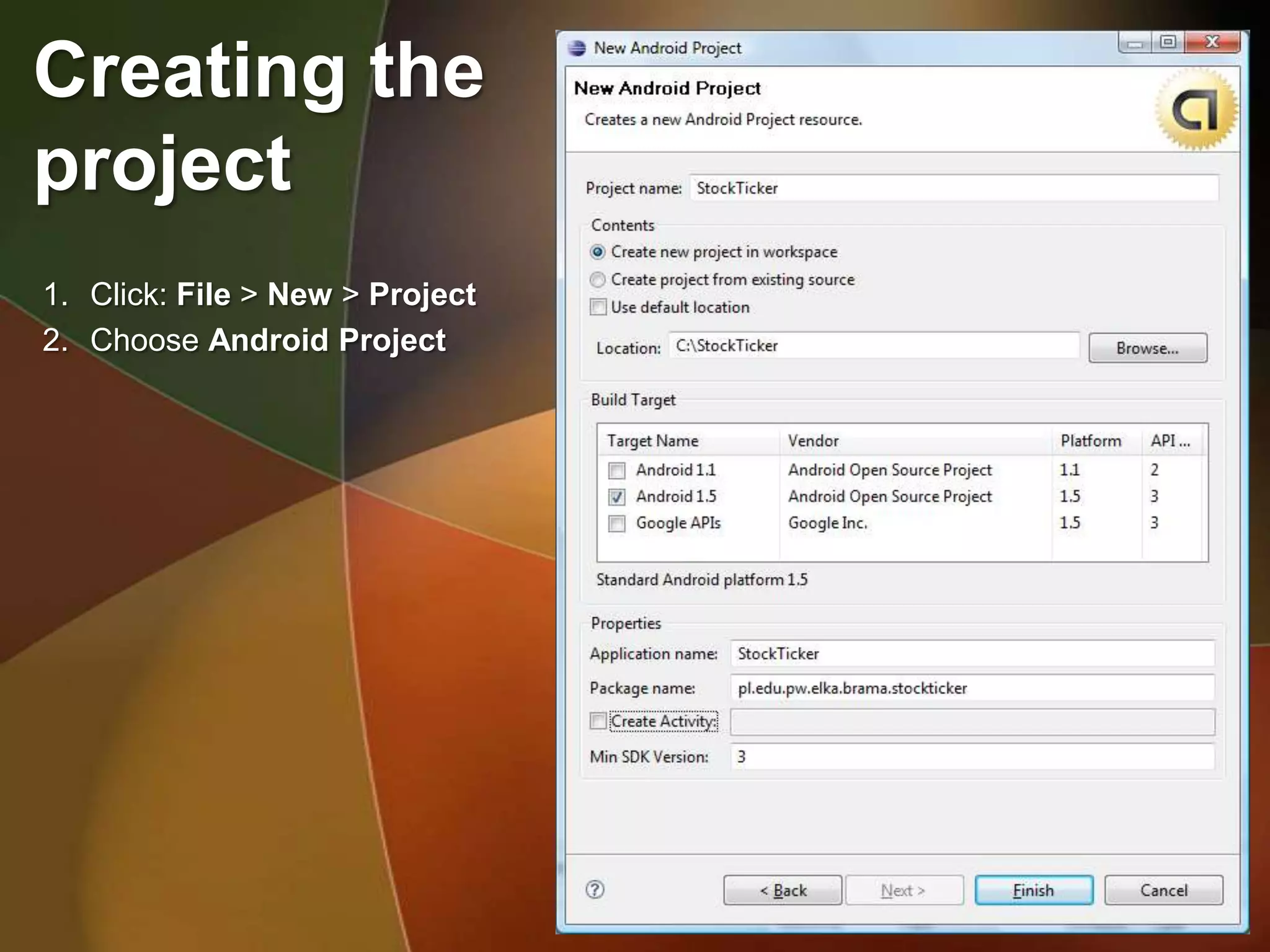
Task: Check the Android 1.1 build target
Action: (x=616, y=470)
